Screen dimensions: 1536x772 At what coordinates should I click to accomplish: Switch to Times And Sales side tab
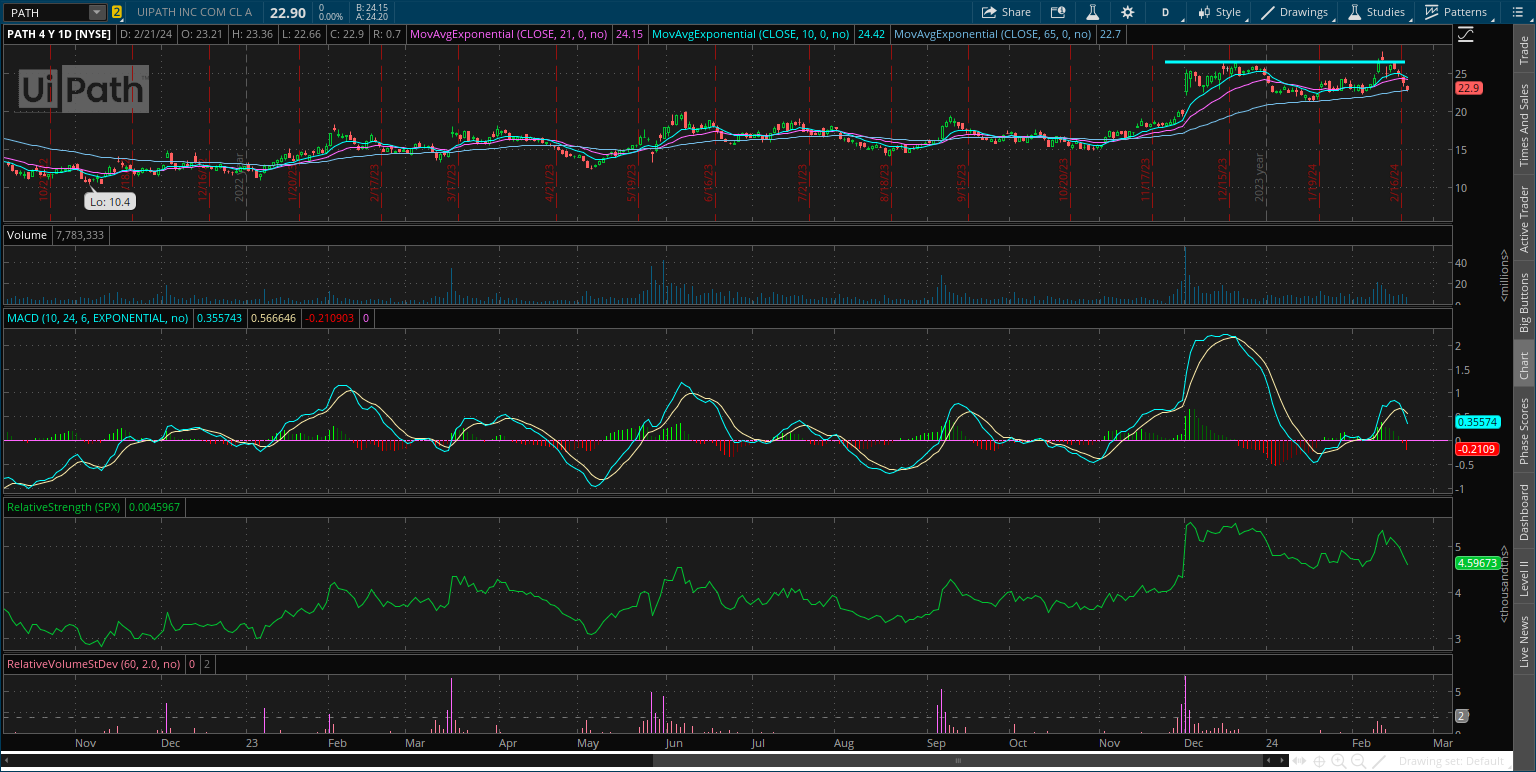(x=1524, y=125)
